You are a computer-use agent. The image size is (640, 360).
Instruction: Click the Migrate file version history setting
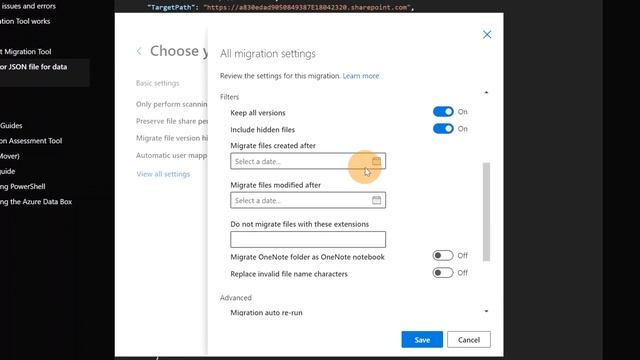(x=171, y=138)
